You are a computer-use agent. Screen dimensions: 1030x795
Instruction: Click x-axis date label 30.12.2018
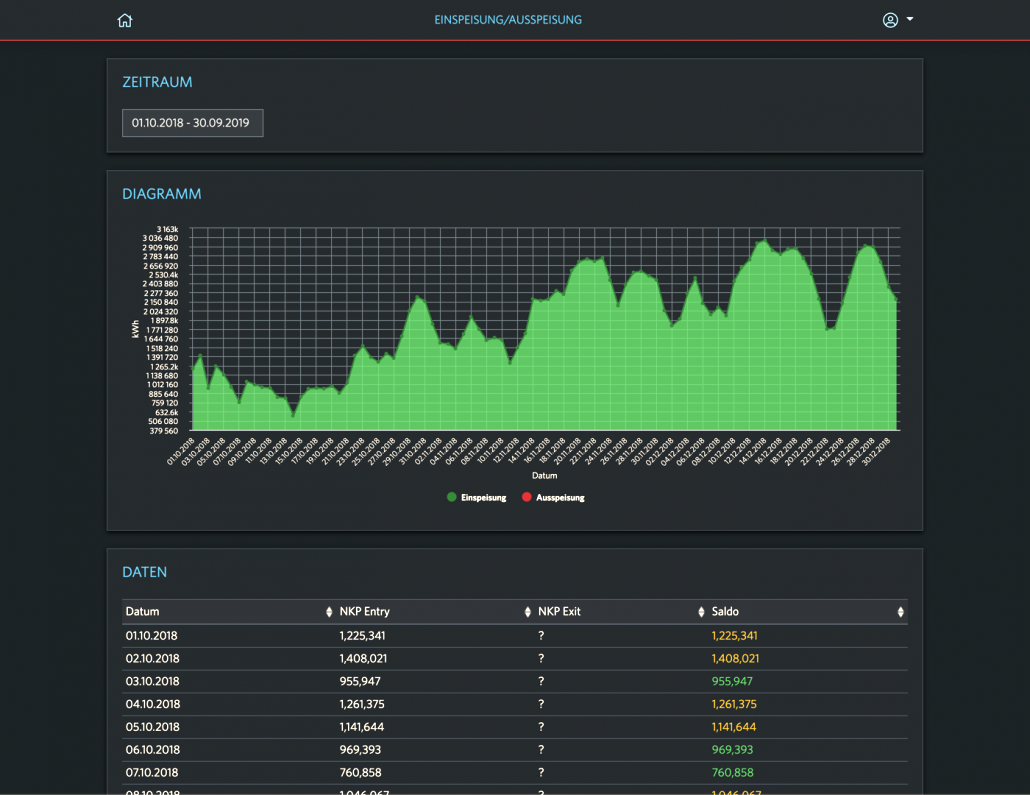[x=876, y=451]
